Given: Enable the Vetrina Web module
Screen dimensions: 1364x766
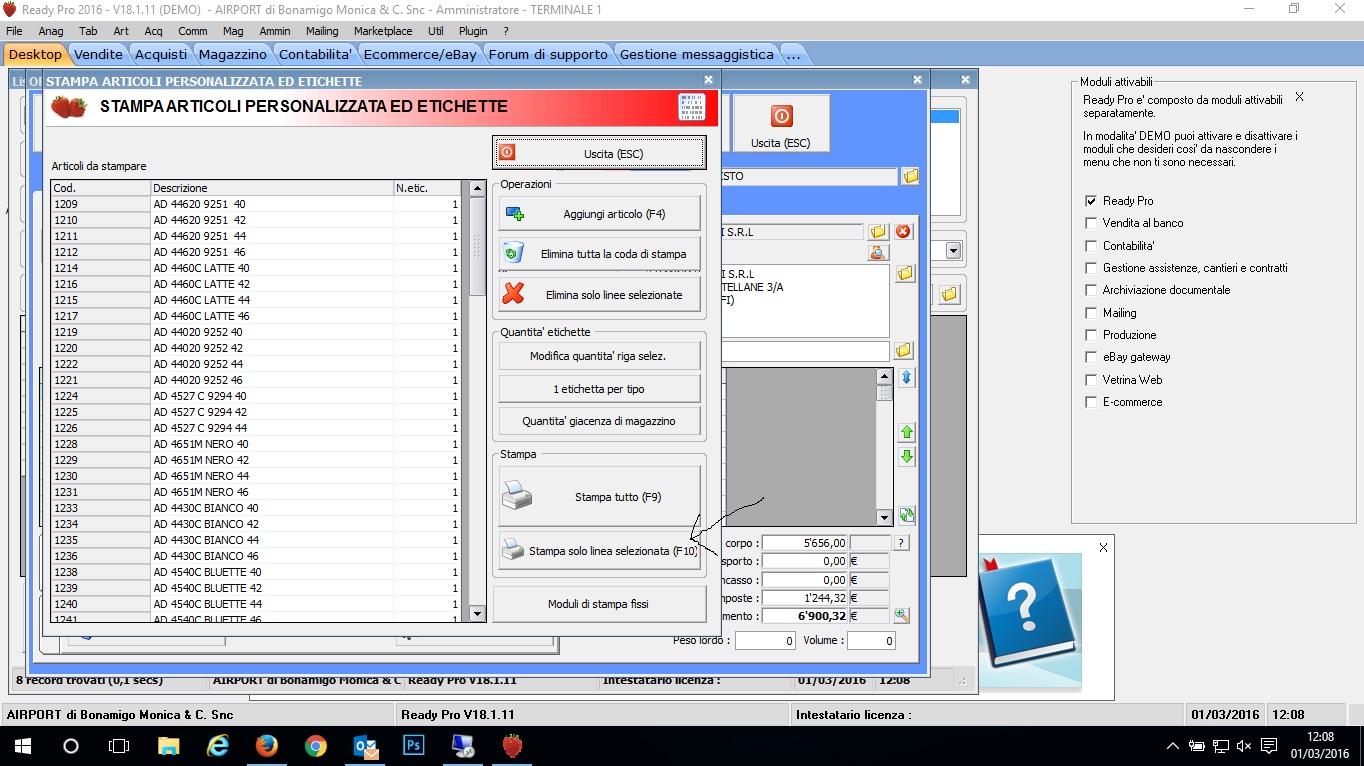Looking at the screenshot, I should [x=1091, y=380].
